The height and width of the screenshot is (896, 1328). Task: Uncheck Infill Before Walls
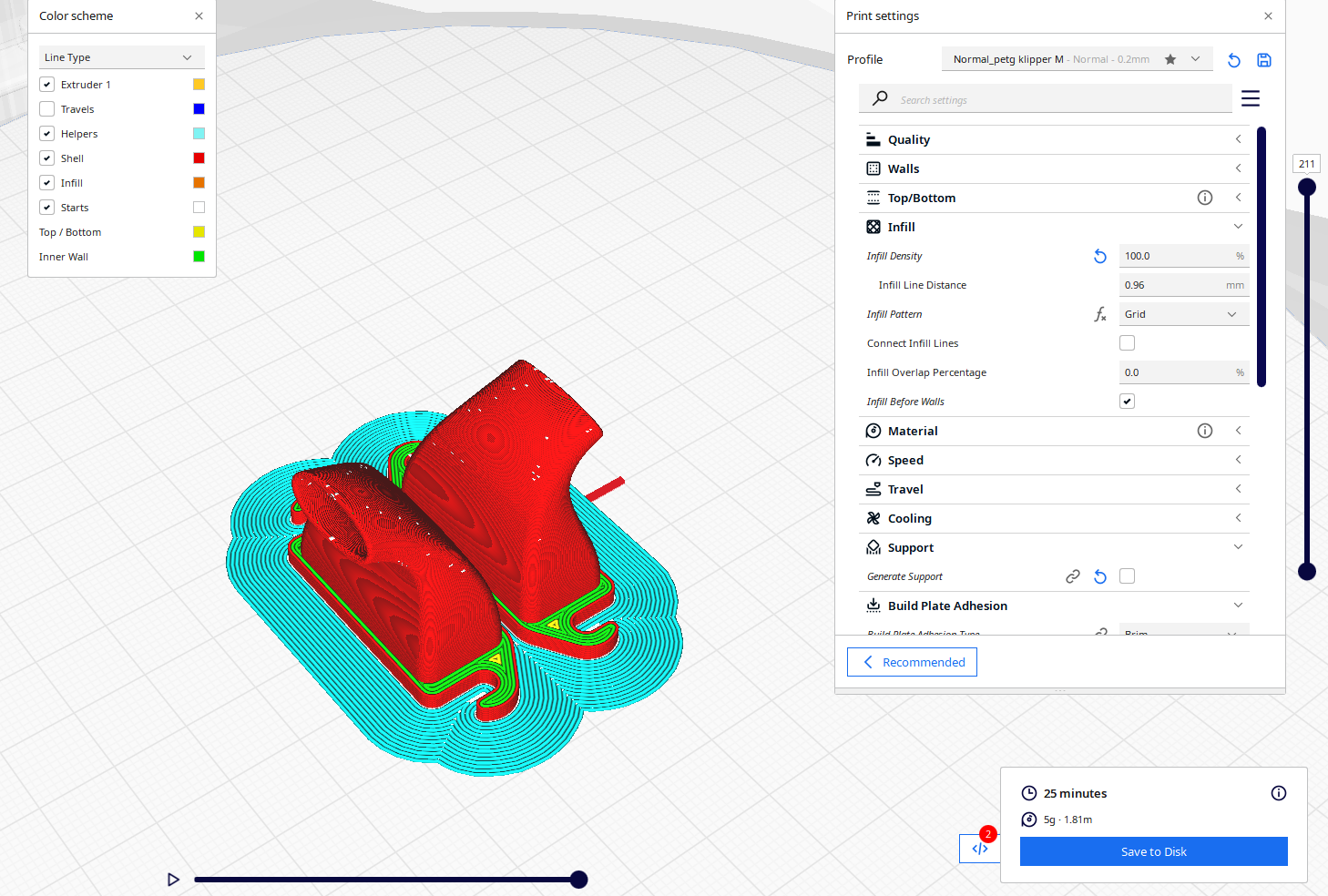click(1127, 401)
